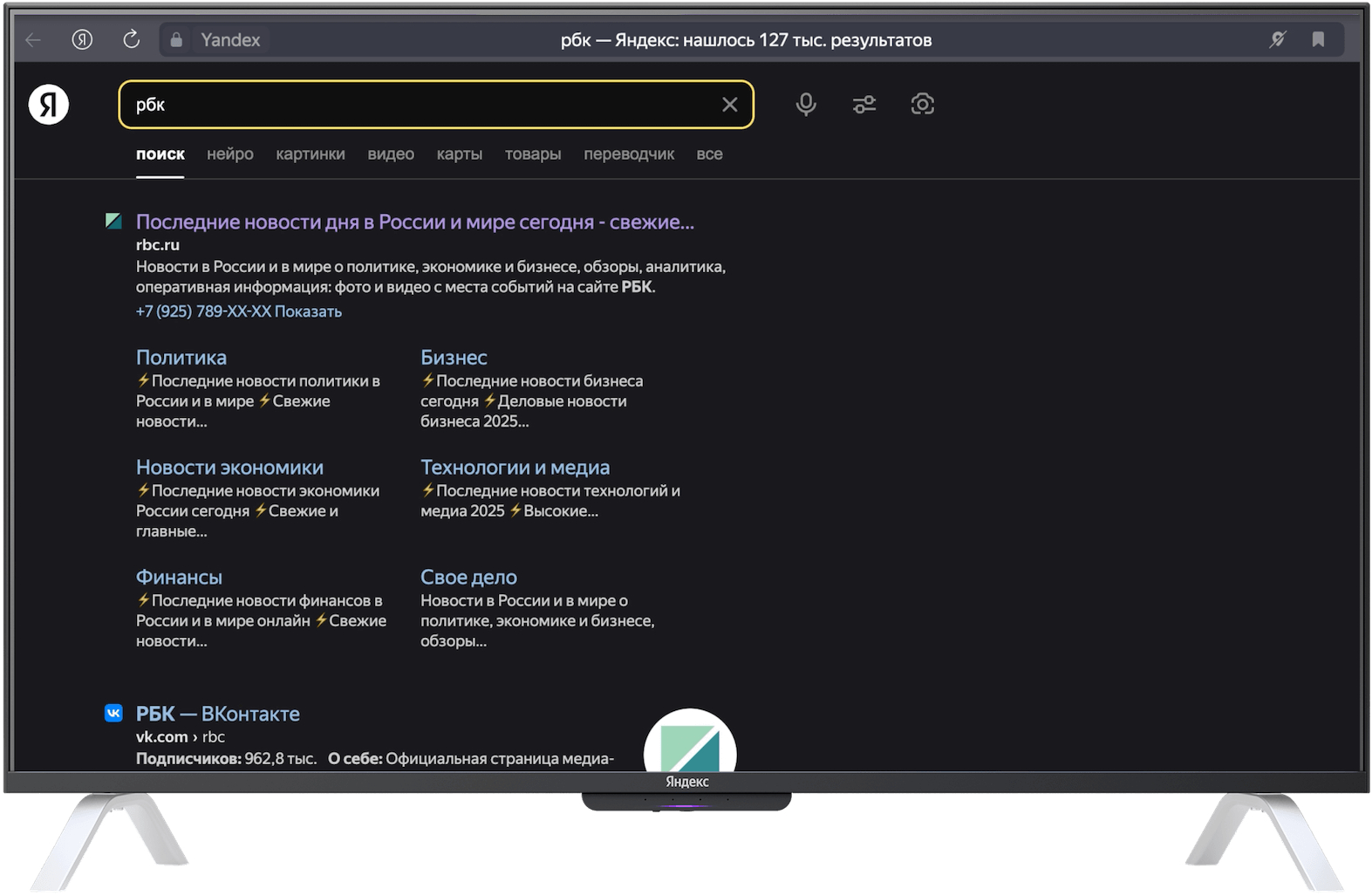Click the rbc.ru favicon in first result

click(113, 221)
